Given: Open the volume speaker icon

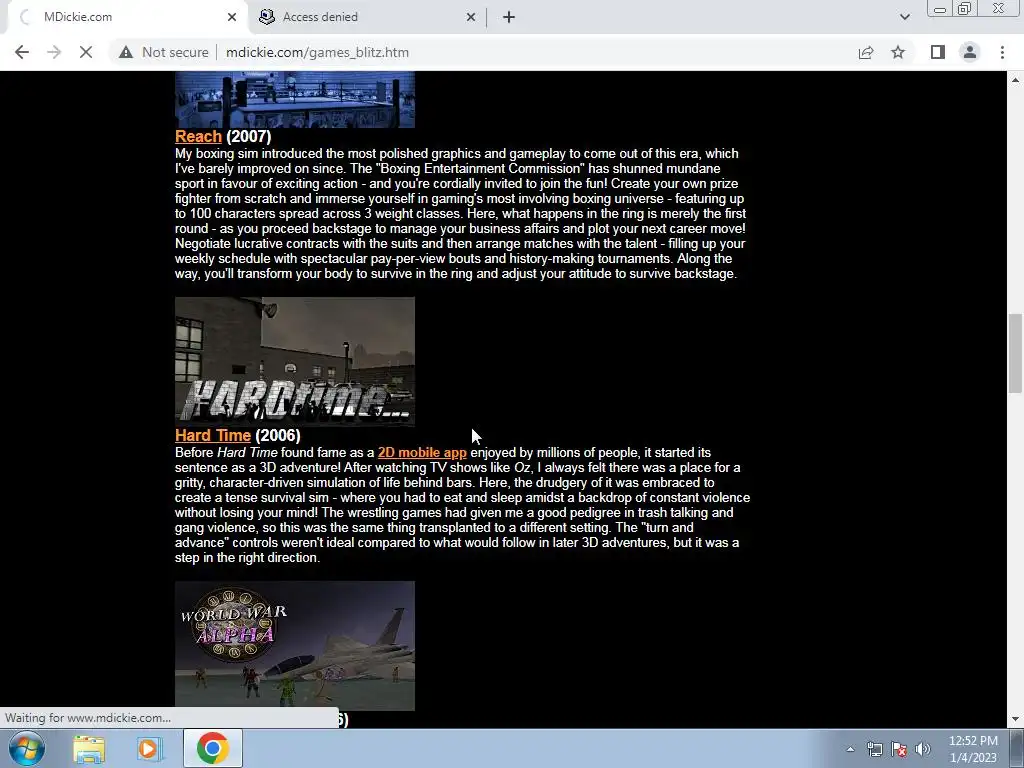Looking at the screenshot, I should pos(922,749).
